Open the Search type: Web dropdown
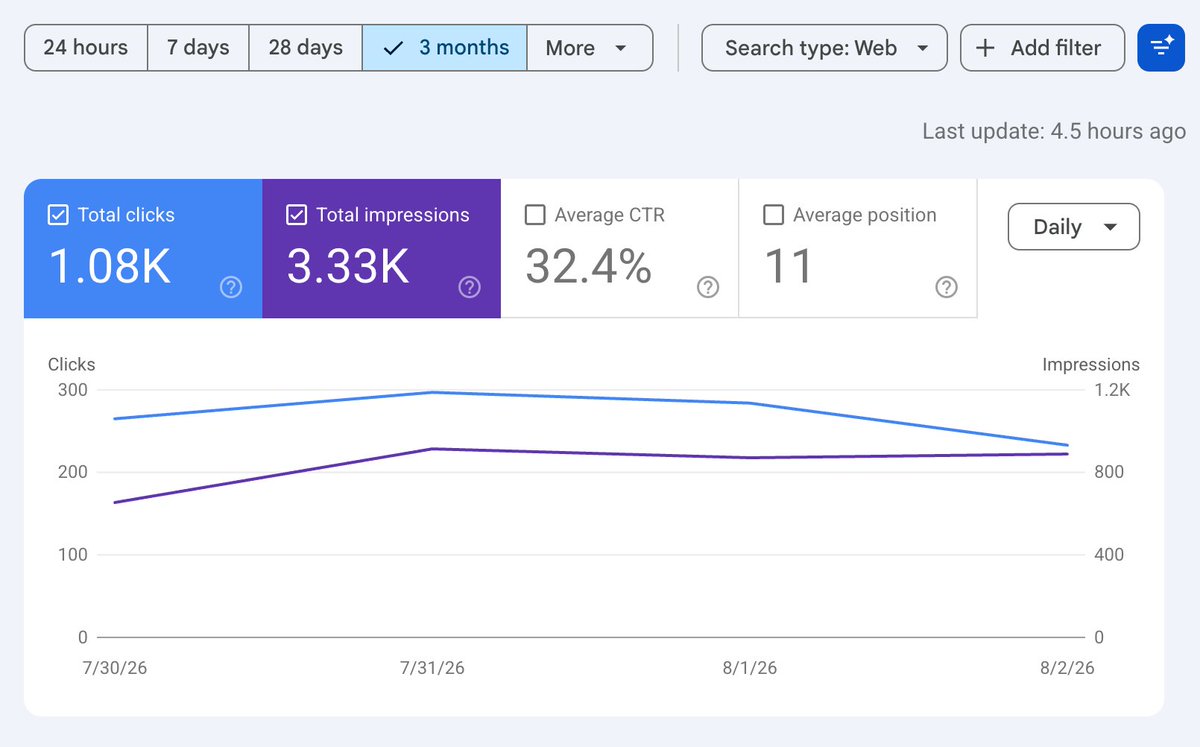This screenshot has width=1200, height=747. point(825,48)
